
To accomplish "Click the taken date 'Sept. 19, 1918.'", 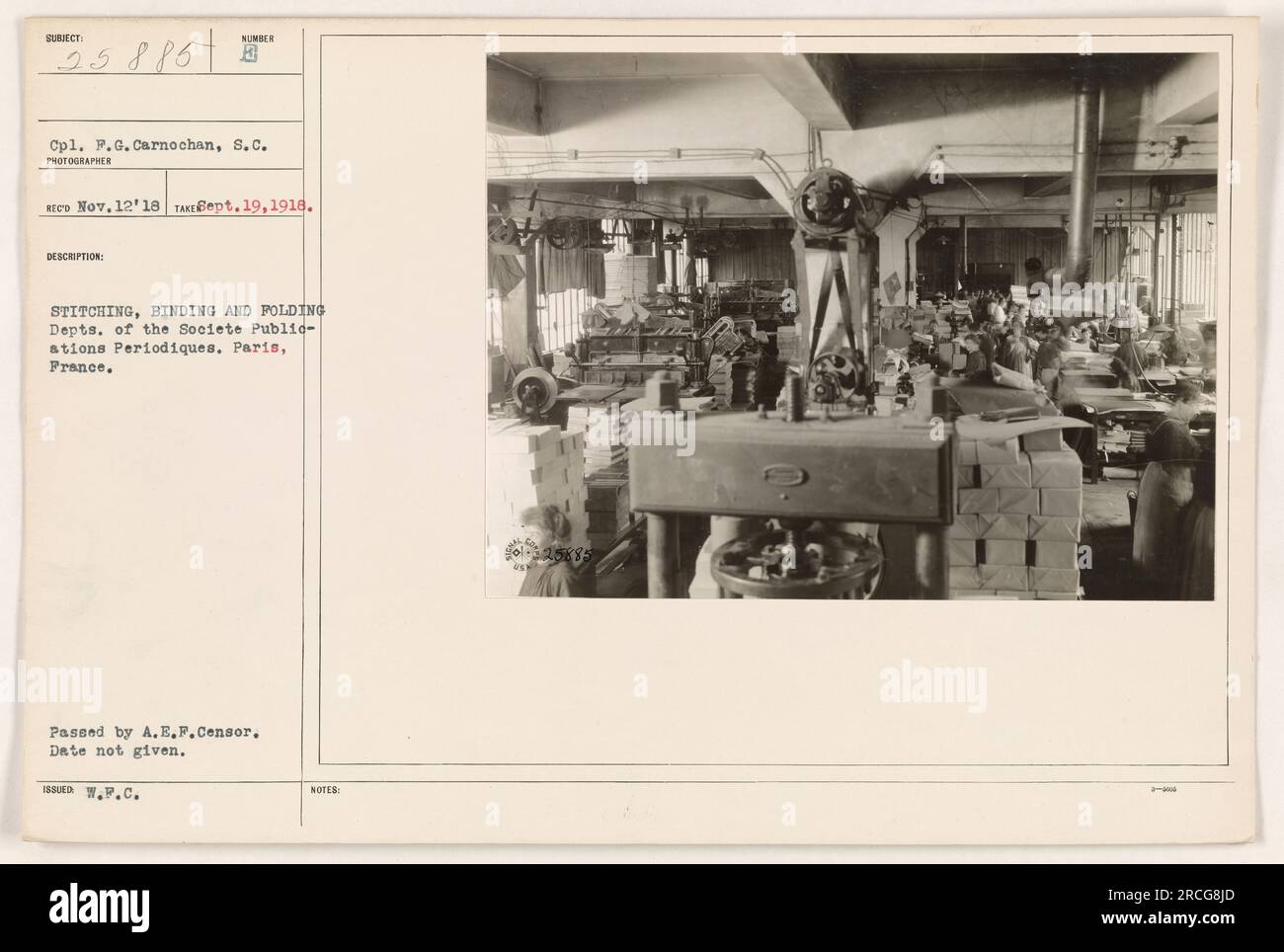I will [x=257, y=207].
